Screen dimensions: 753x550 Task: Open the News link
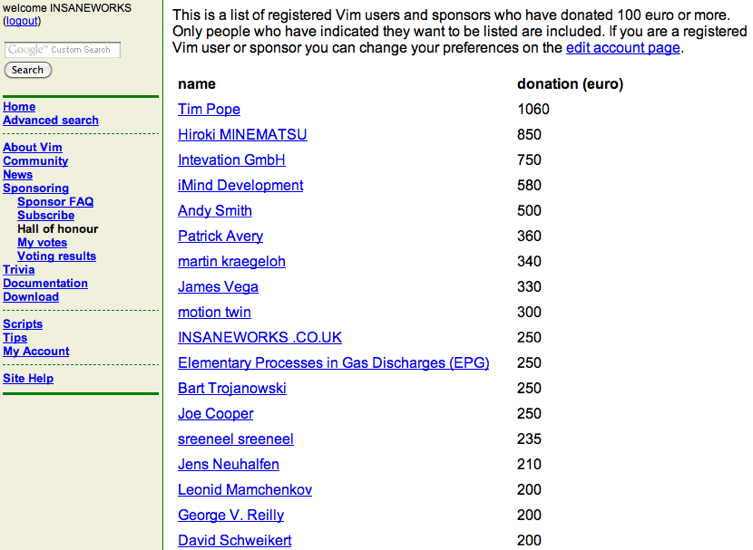coord(18,174)
